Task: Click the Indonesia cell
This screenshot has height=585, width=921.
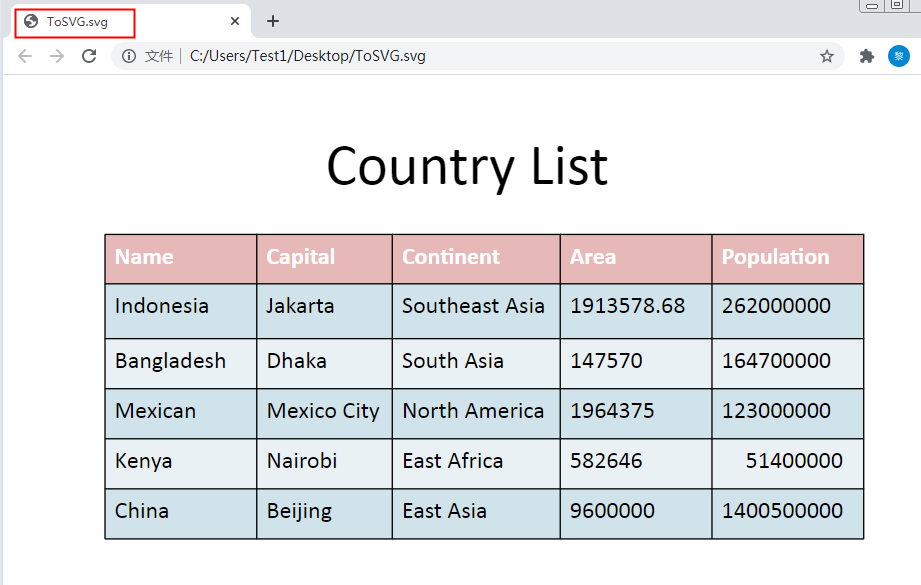Action: [x=162, y=306]
